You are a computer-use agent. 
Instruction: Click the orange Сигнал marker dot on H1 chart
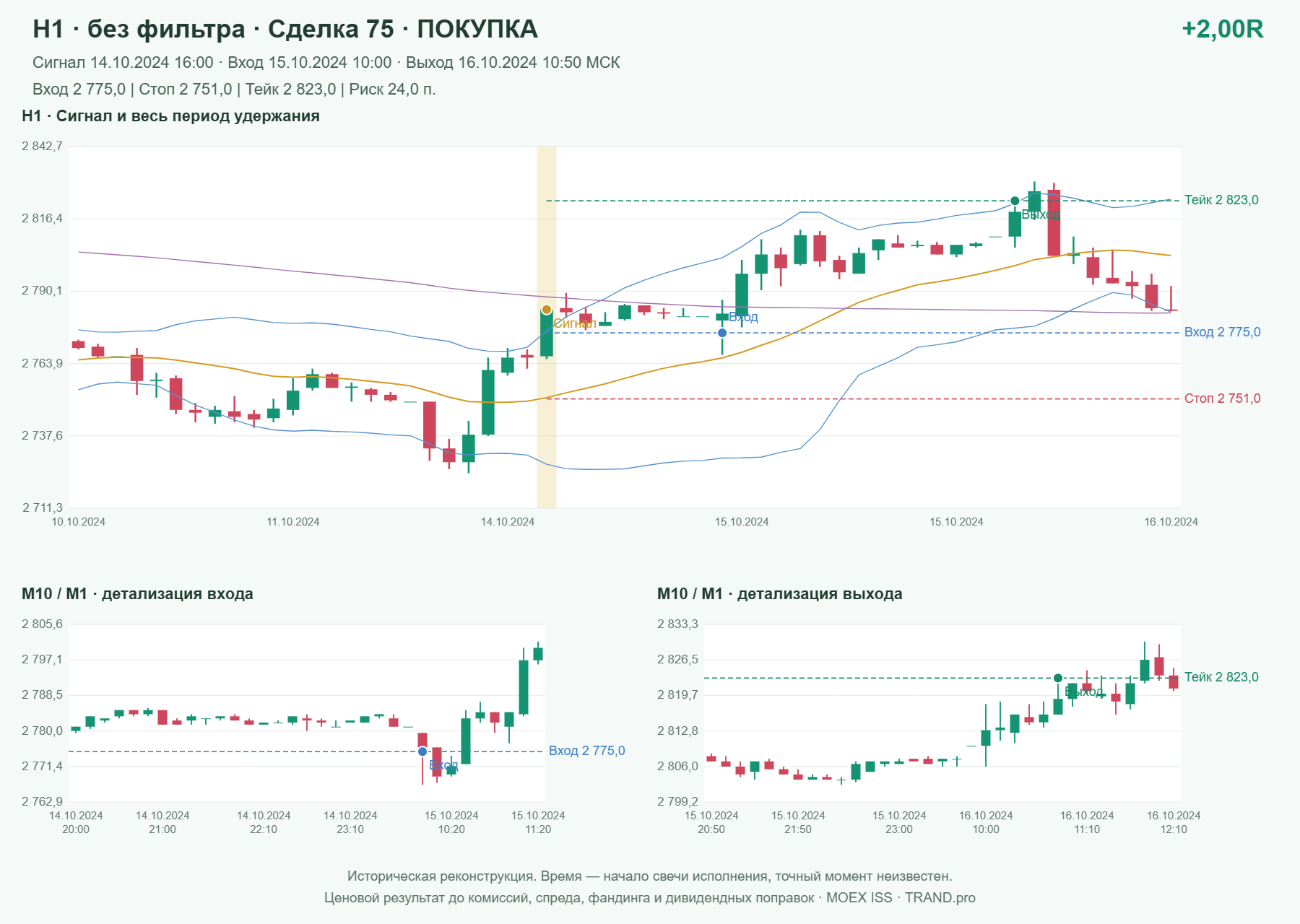pos(547,310)
